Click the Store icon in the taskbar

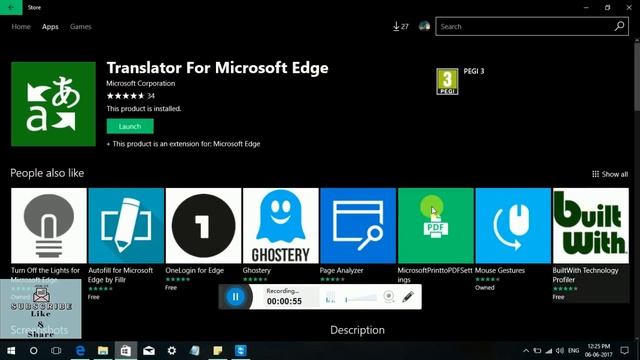point(126,351)
